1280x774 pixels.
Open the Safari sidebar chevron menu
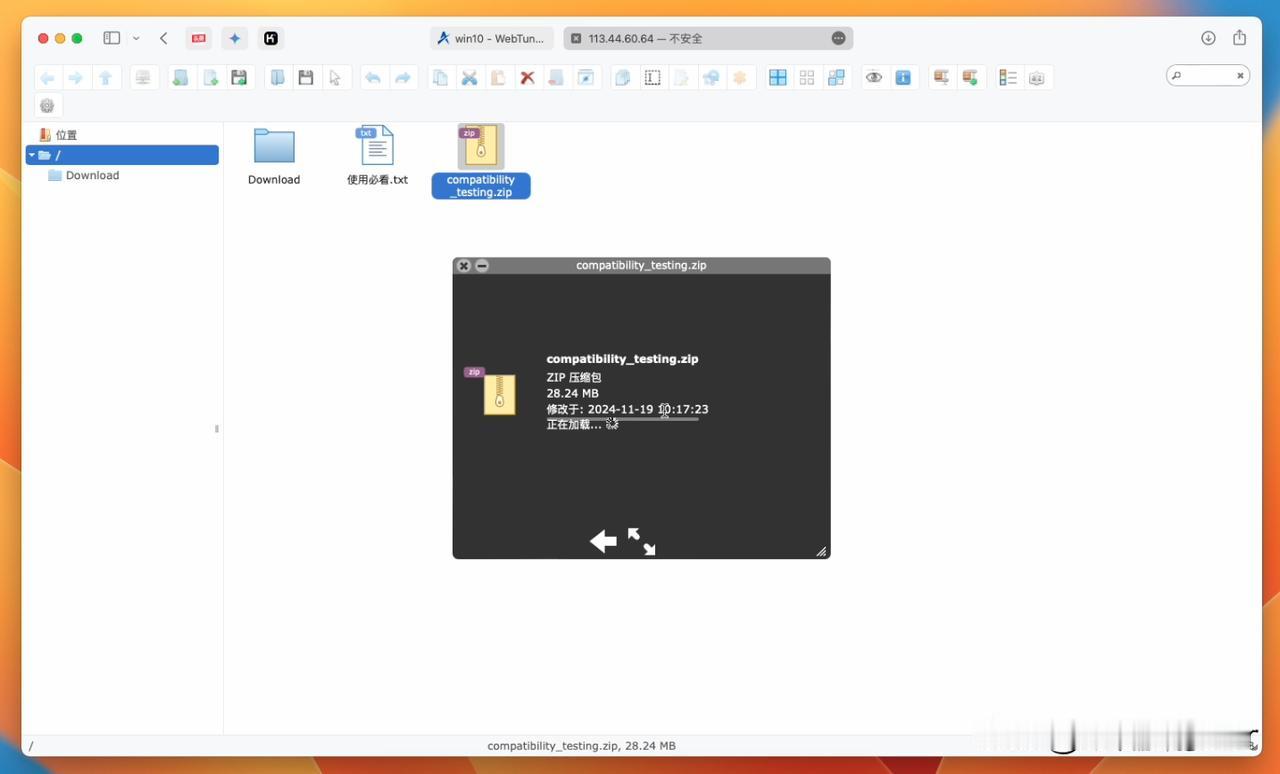[136, 38]
